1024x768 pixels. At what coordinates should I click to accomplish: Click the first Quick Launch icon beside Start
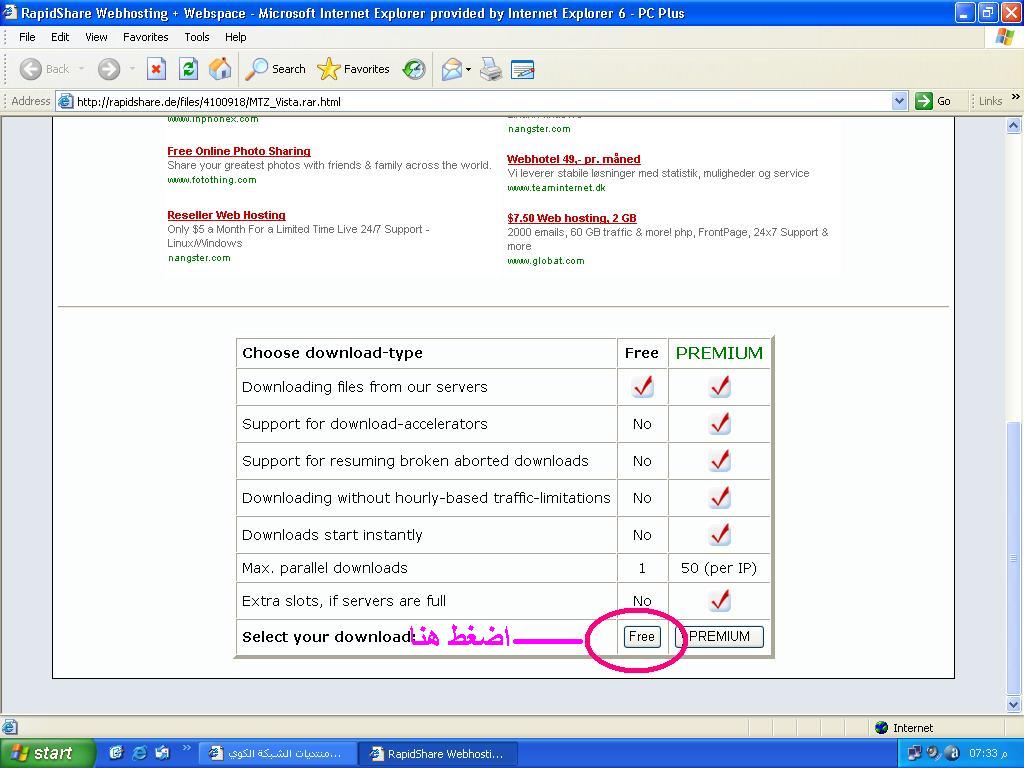tap(116, 753)
